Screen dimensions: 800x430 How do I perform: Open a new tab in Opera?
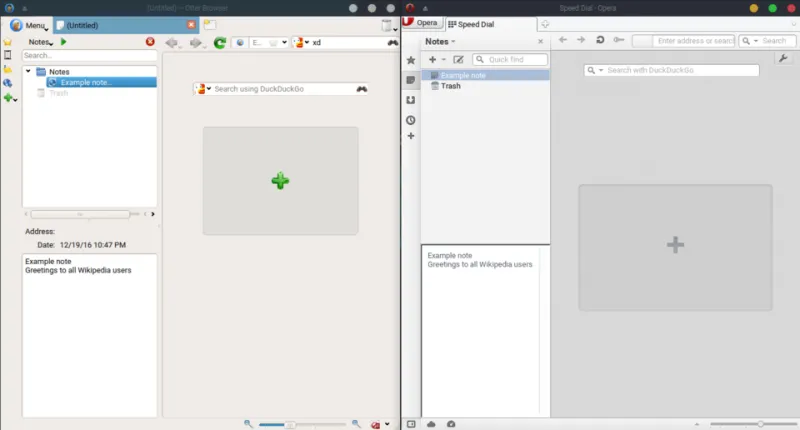coord(545,24)
